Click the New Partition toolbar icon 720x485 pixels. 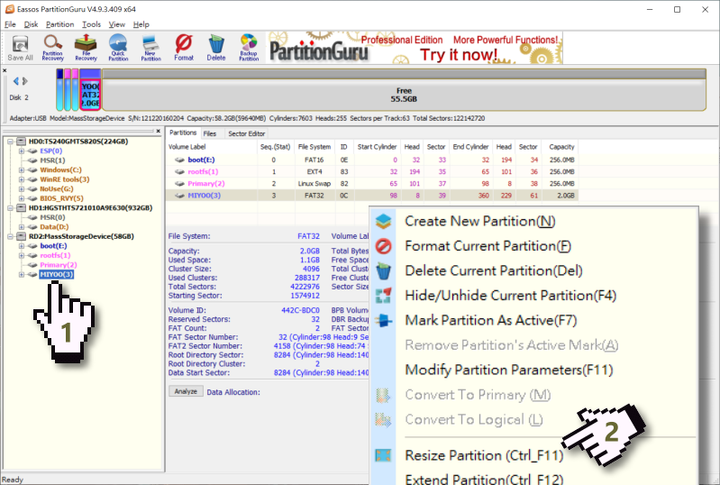click(151, 48)
